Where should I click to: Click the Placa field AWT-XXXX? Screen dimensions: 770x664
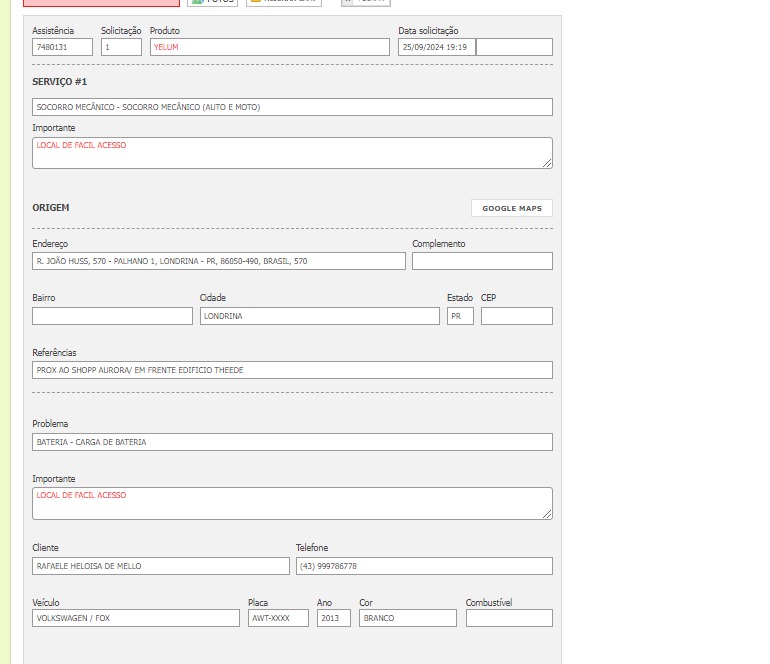point(278,618)
